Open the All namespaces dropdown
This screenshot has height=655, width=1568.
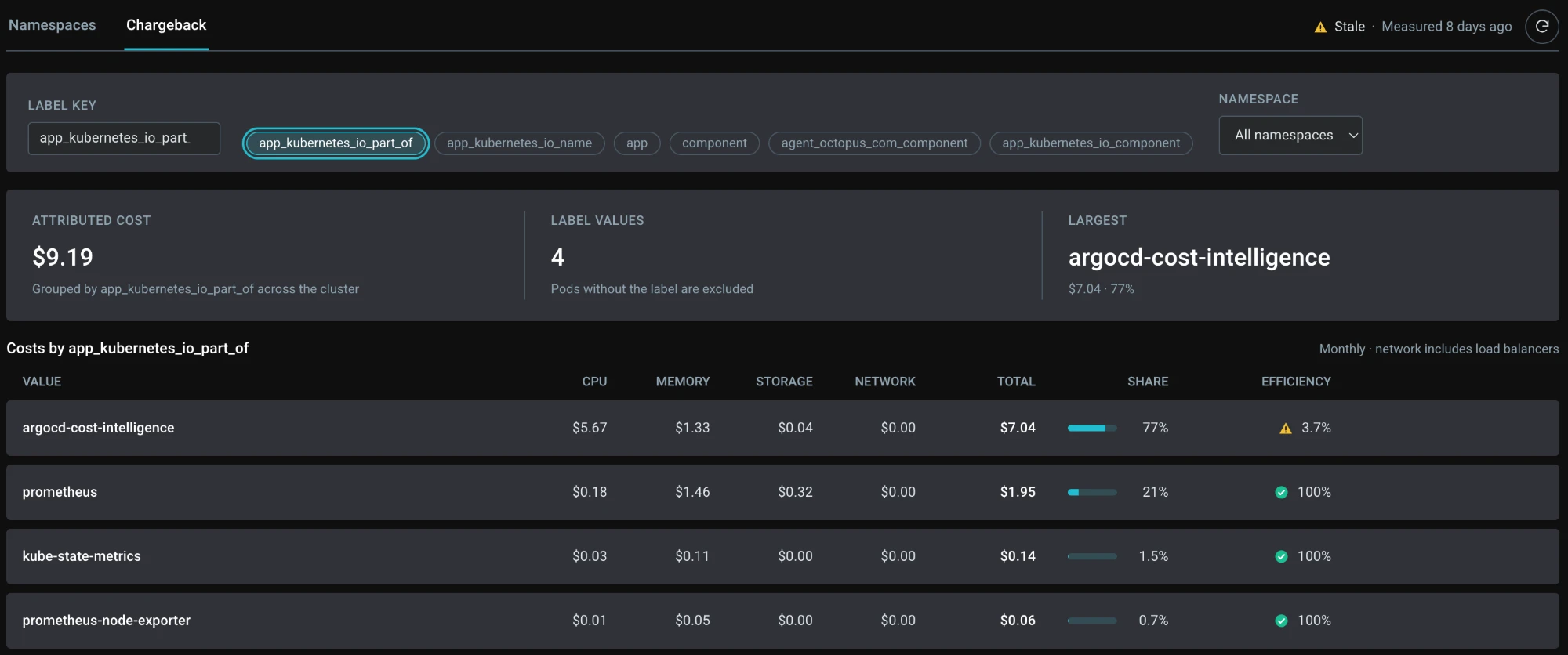coord(1290,136)
